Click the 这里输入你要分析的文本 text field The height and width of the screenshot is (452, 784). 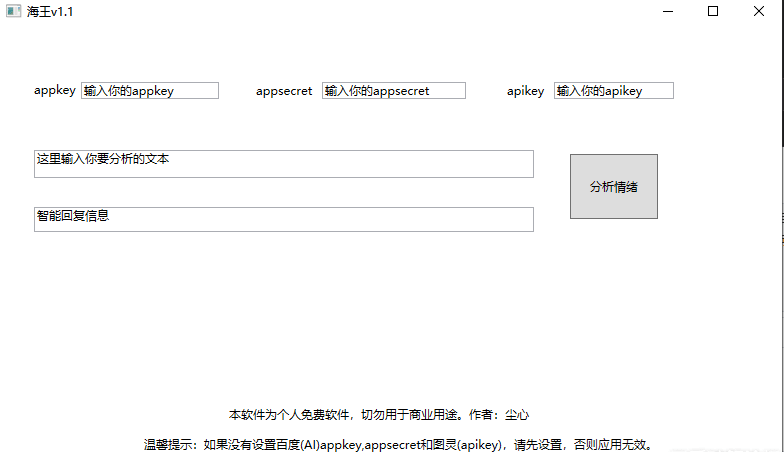[x=283, y=164]
